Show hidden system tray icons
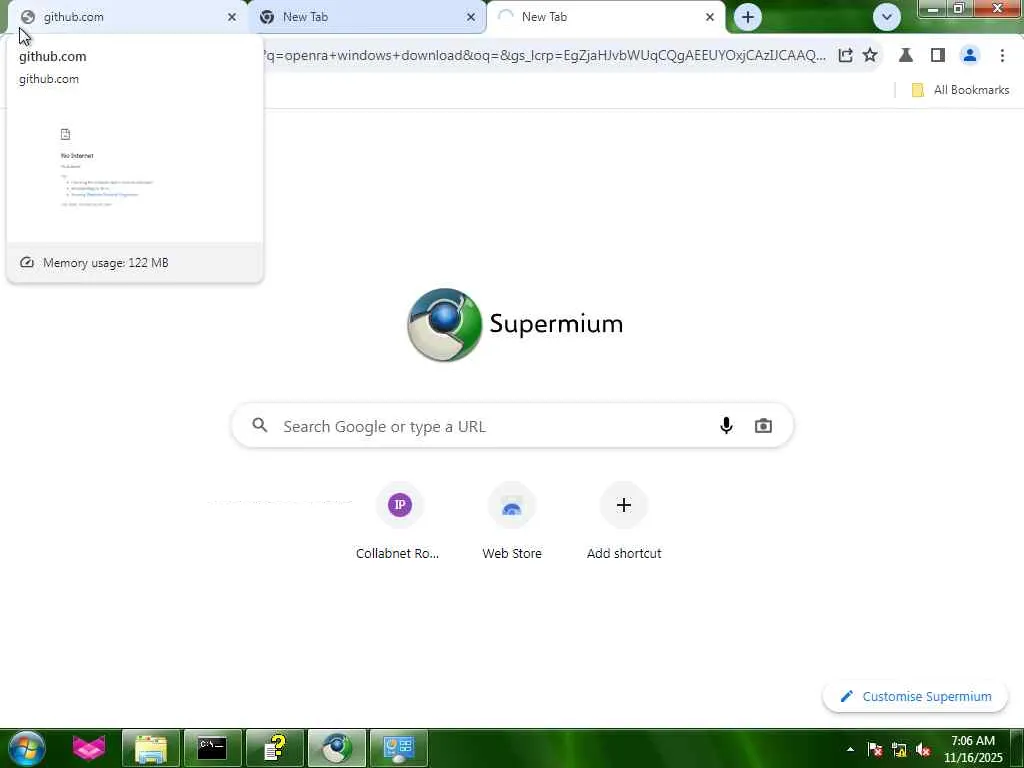The width and height of the screenshot is (1024, 768). click(x=850, y=749)
